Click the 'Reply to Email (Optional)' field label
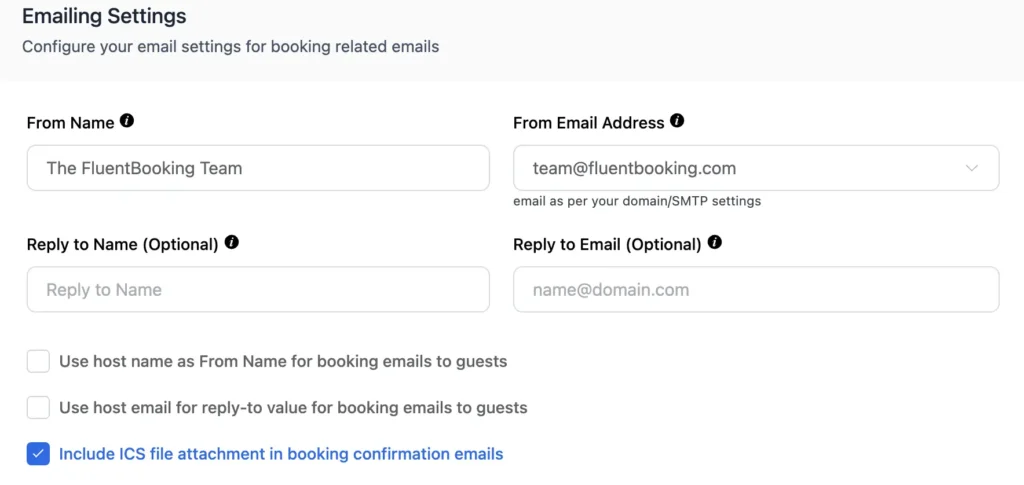Viewport: 1024px width, 485px height. (607, 244)
